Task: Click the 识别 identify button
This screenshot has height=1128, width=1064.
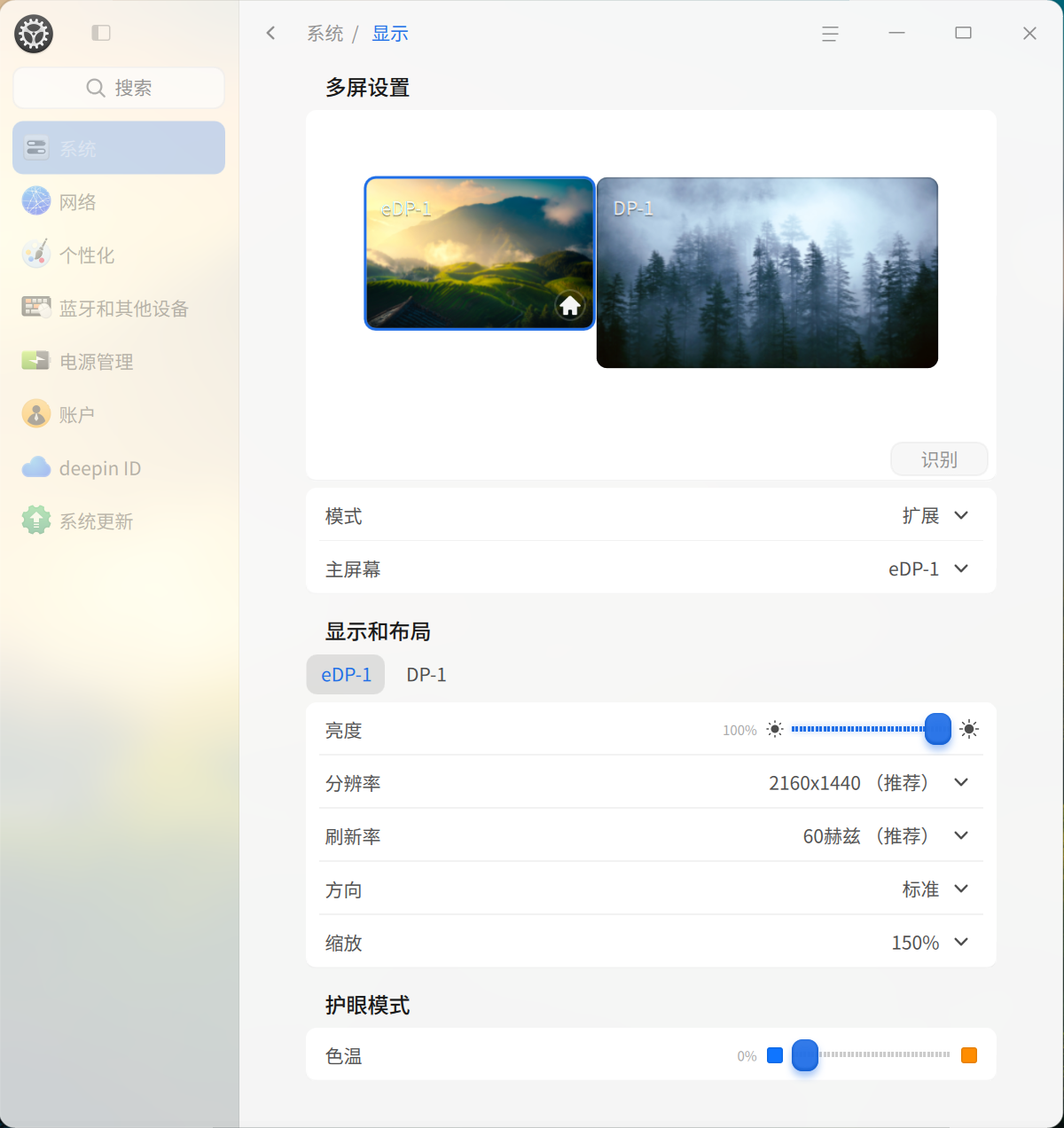Action: [x=939, y=459]
